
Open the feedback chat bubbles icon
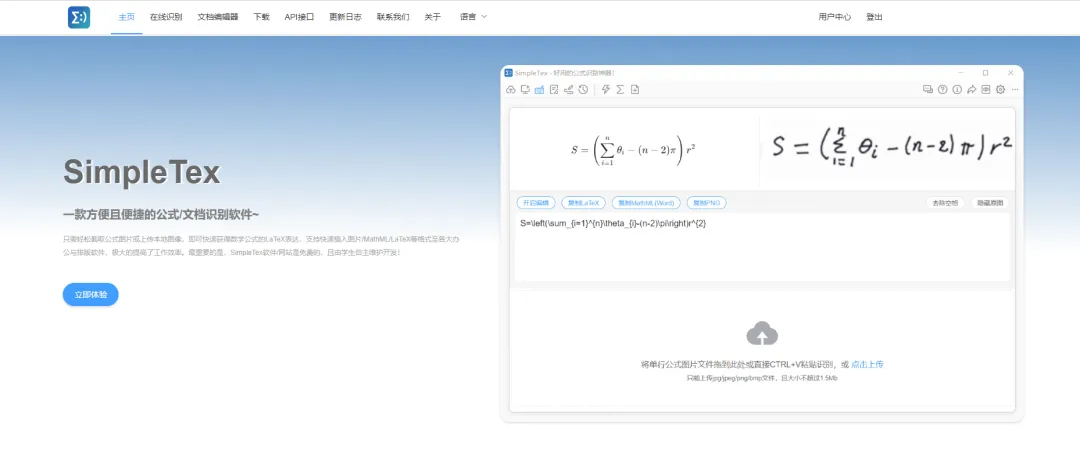(928, 90)
